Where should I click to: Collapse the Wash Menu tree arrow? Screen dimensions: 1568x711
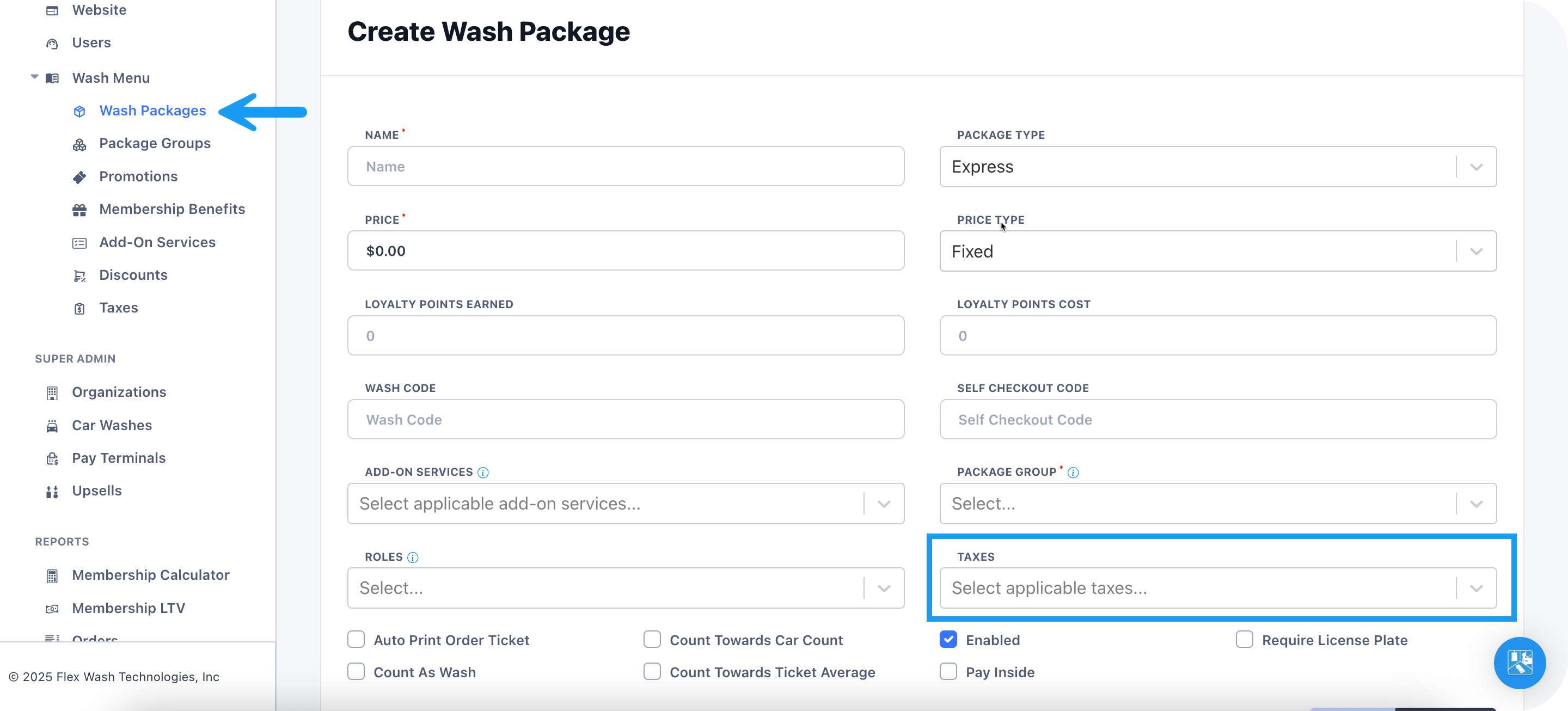pyautogui.click(x=35, y=77)
